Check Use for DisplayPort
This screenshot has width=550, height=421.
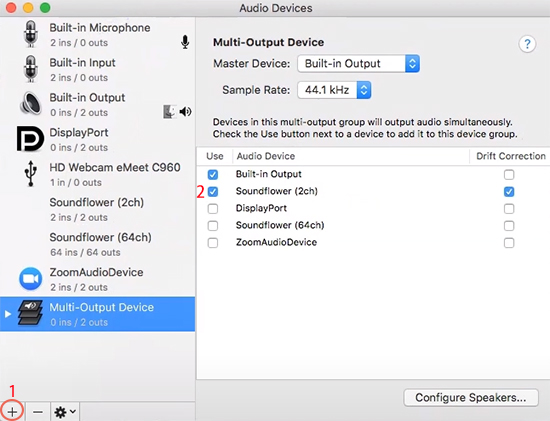point(213,209)
